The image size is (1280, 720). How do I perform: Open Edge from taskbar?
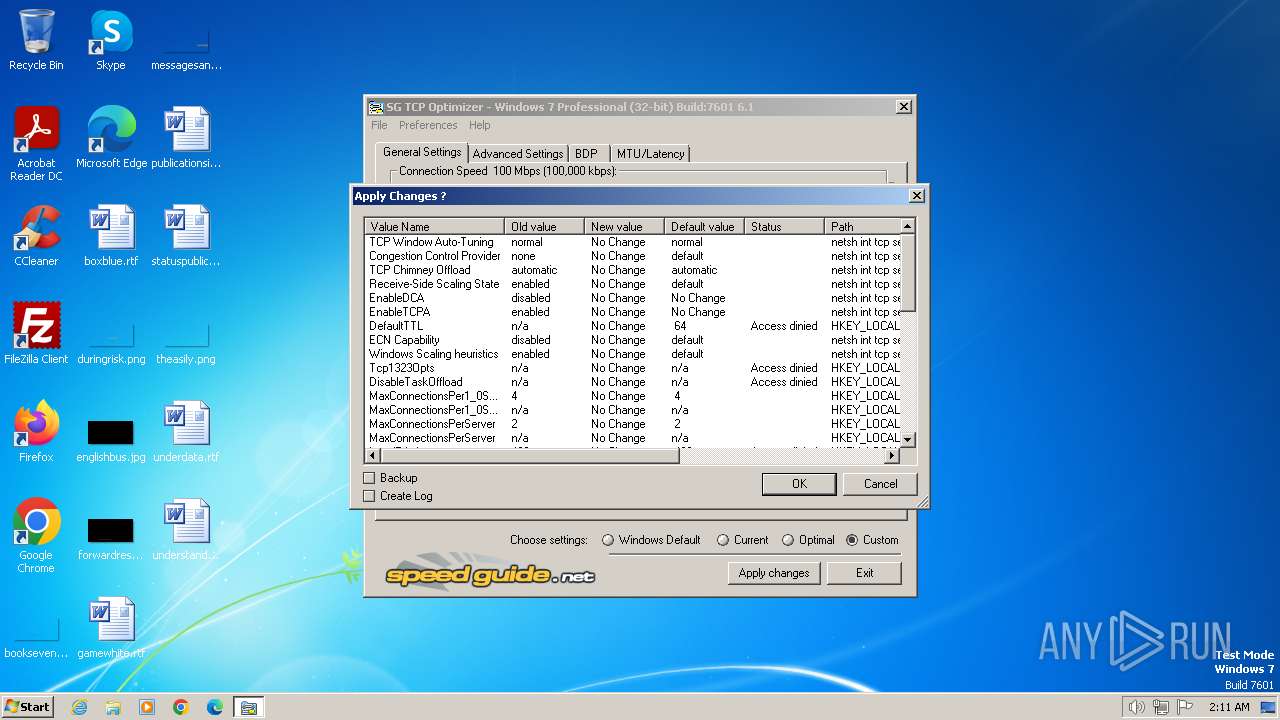(x=215, y=707)
